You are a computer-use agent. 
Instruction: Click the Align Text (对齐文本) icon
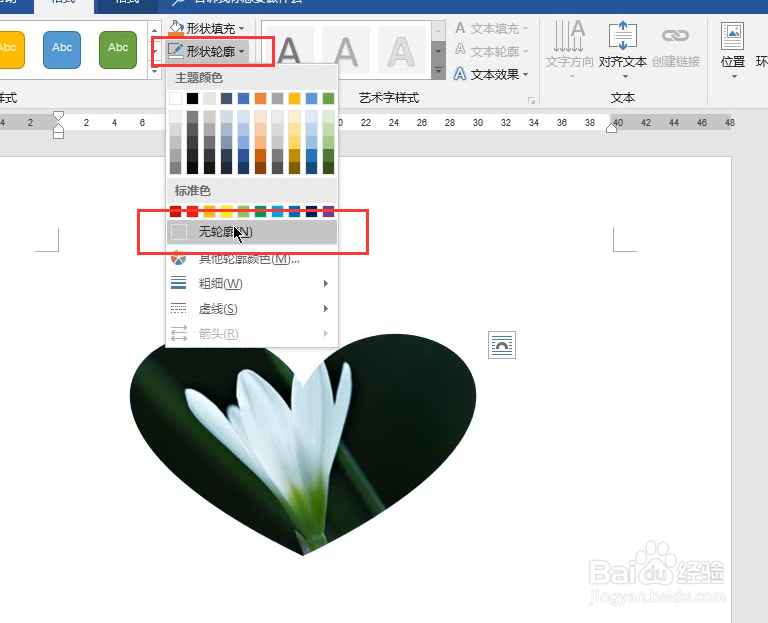click(x=623, y=36)
